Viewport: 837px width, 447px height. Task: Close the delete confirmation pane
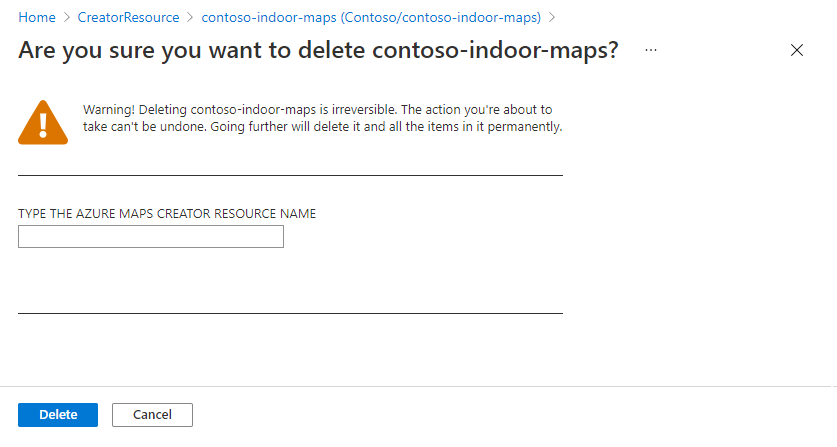[796, 50]
